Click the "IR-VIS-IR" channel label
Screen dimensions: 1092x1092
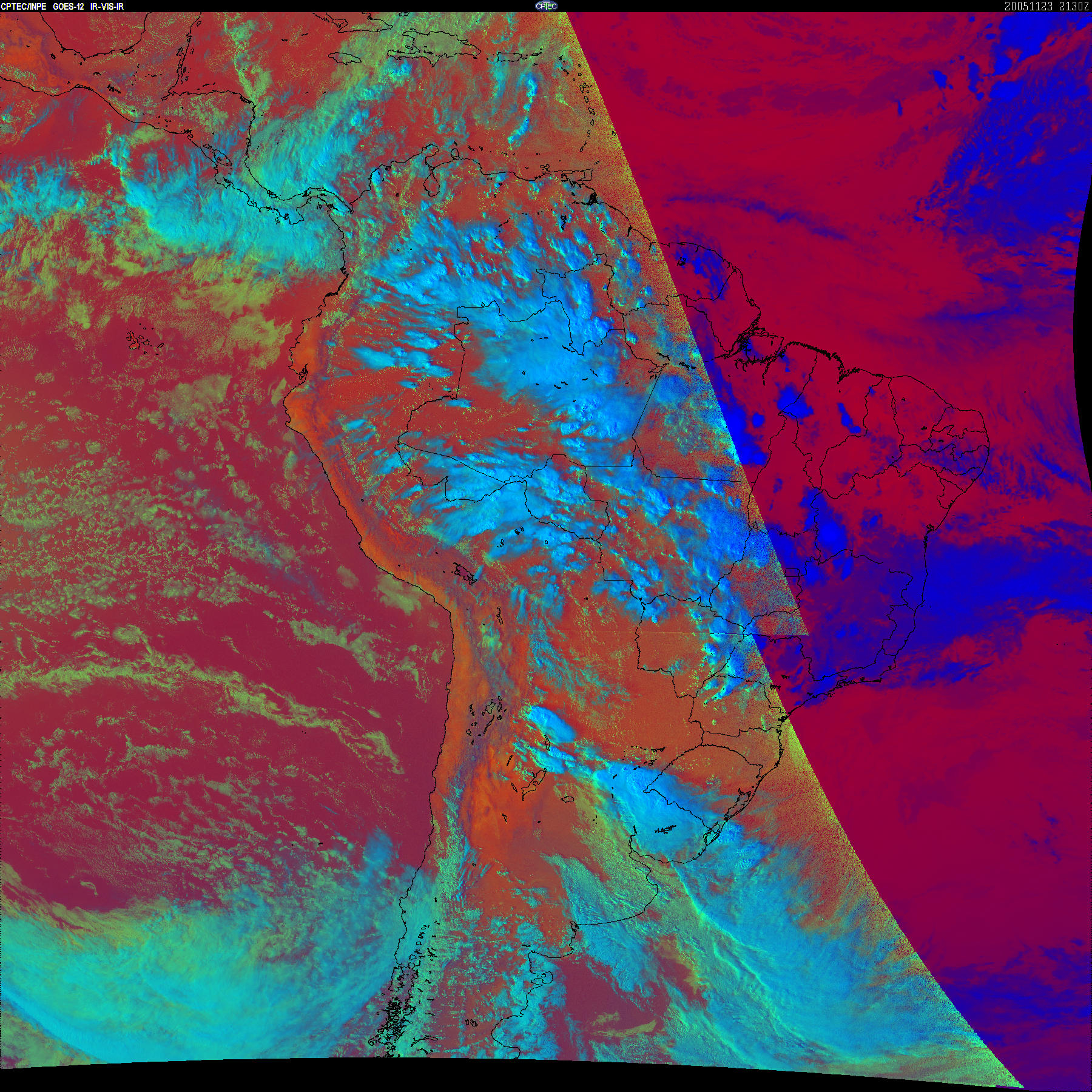click(106, 7)
